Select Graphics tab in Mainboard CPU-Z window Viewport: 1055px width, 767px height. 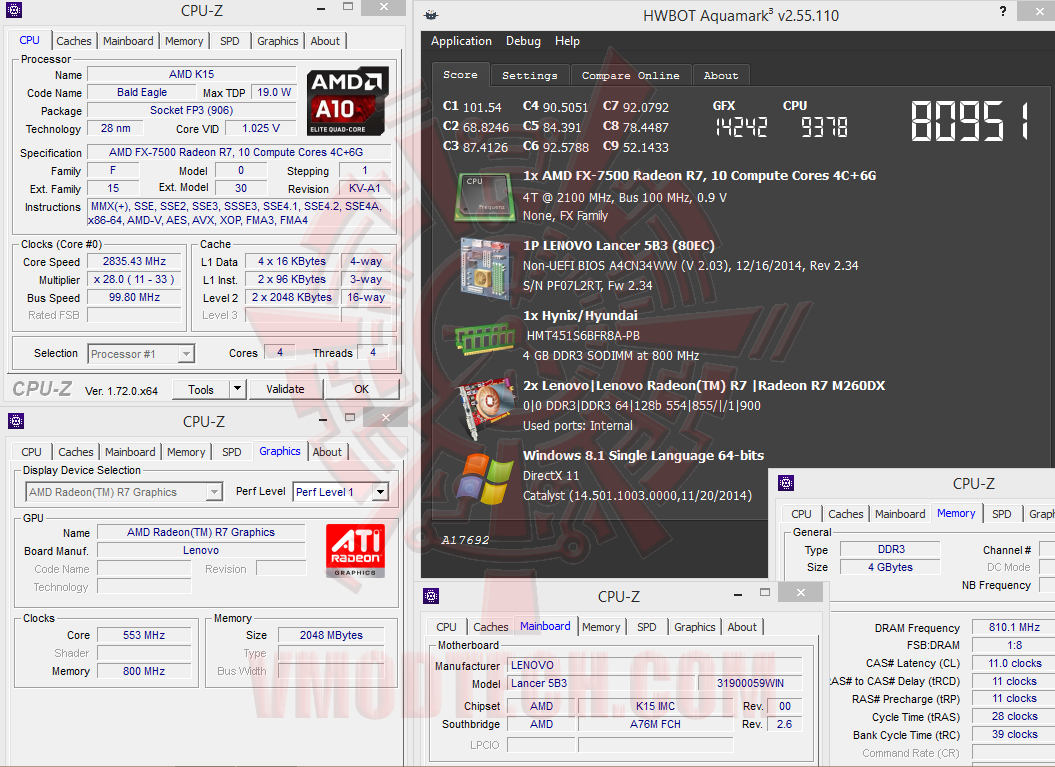[x=695, y=627]
